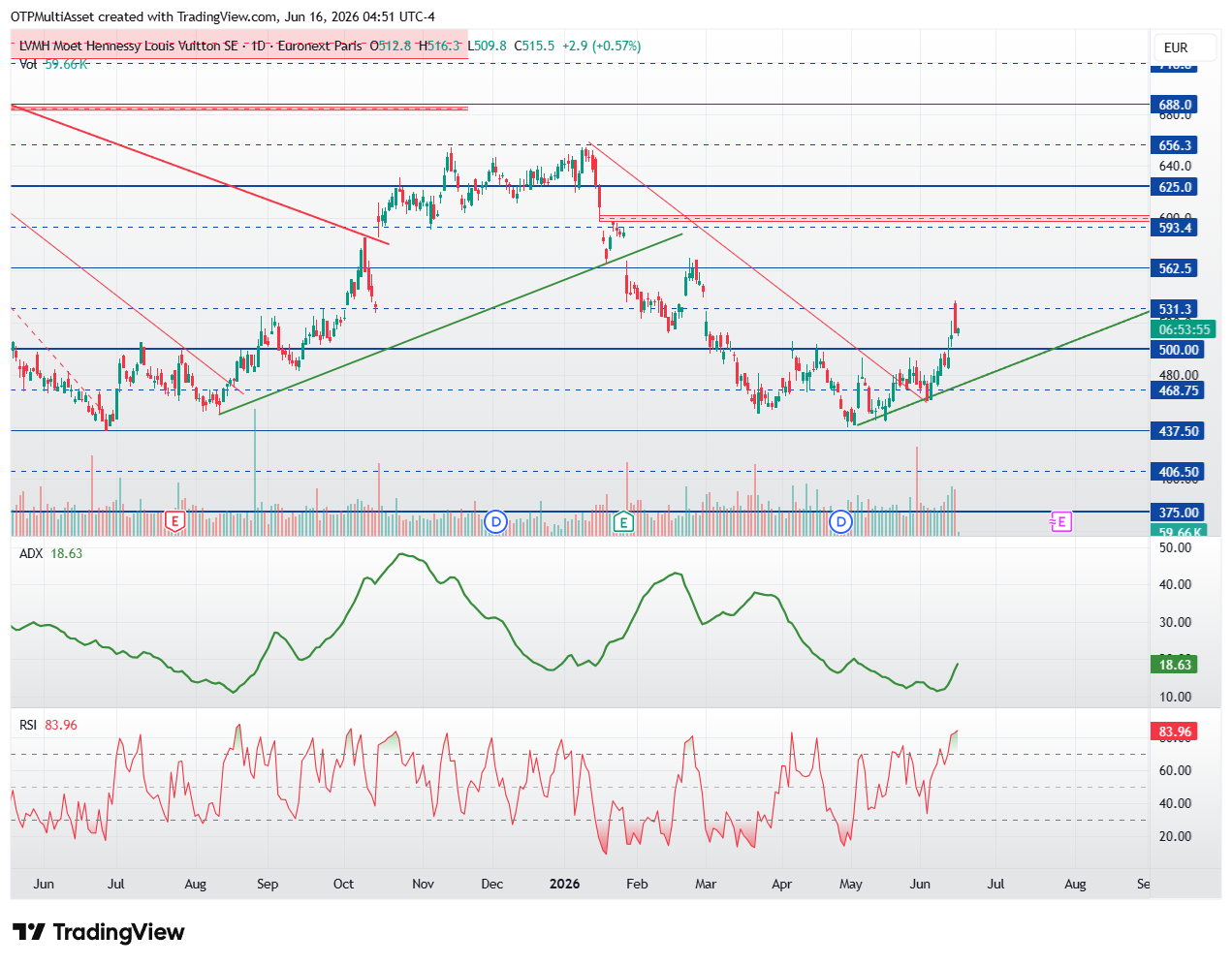
Task: Click the purple upcoming earnings E marker
Action: pyautogui.click(x=1060, y=522)
